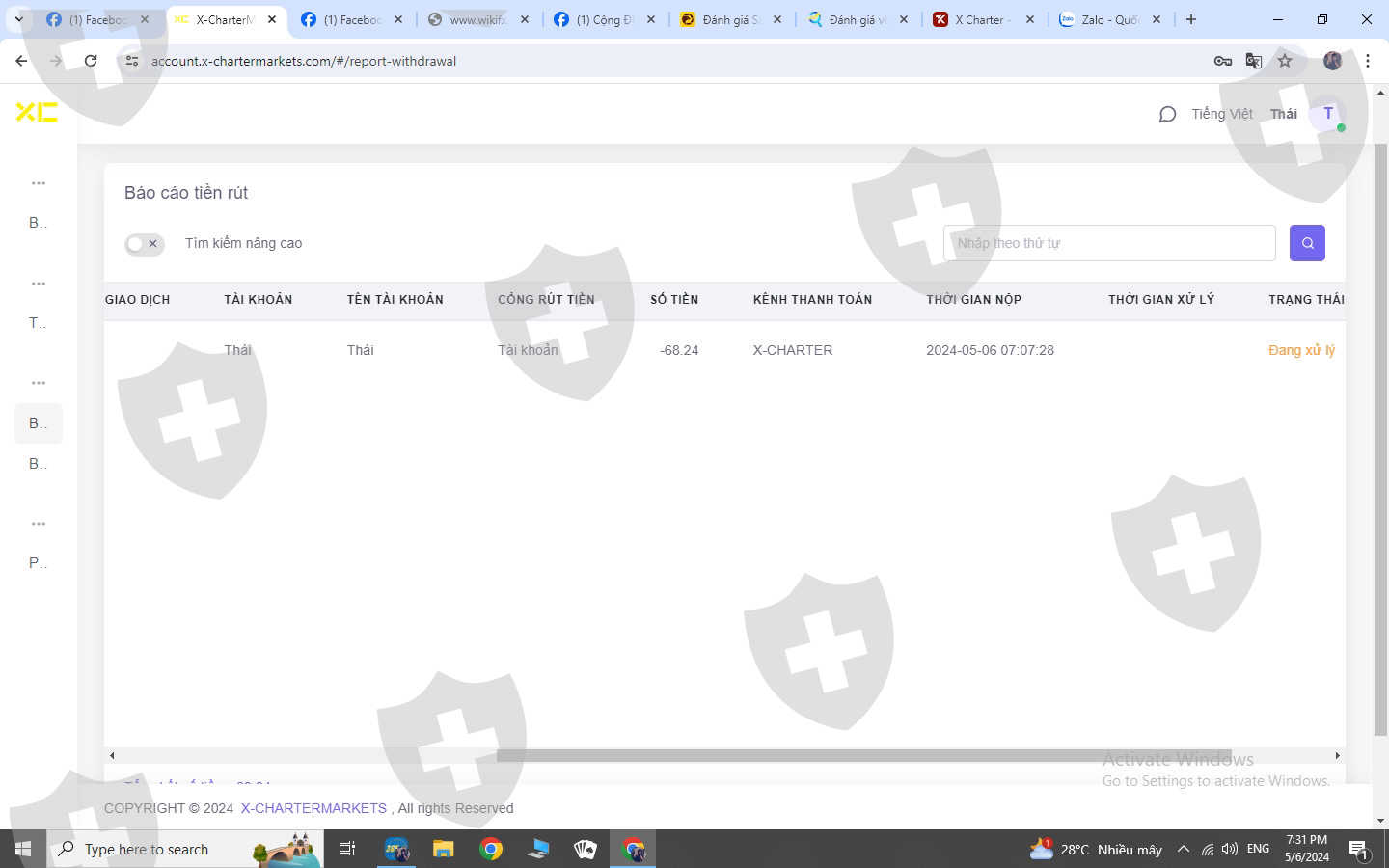1389x868 pixels.
Task: Reload the current page
Action: click(91, 61)
